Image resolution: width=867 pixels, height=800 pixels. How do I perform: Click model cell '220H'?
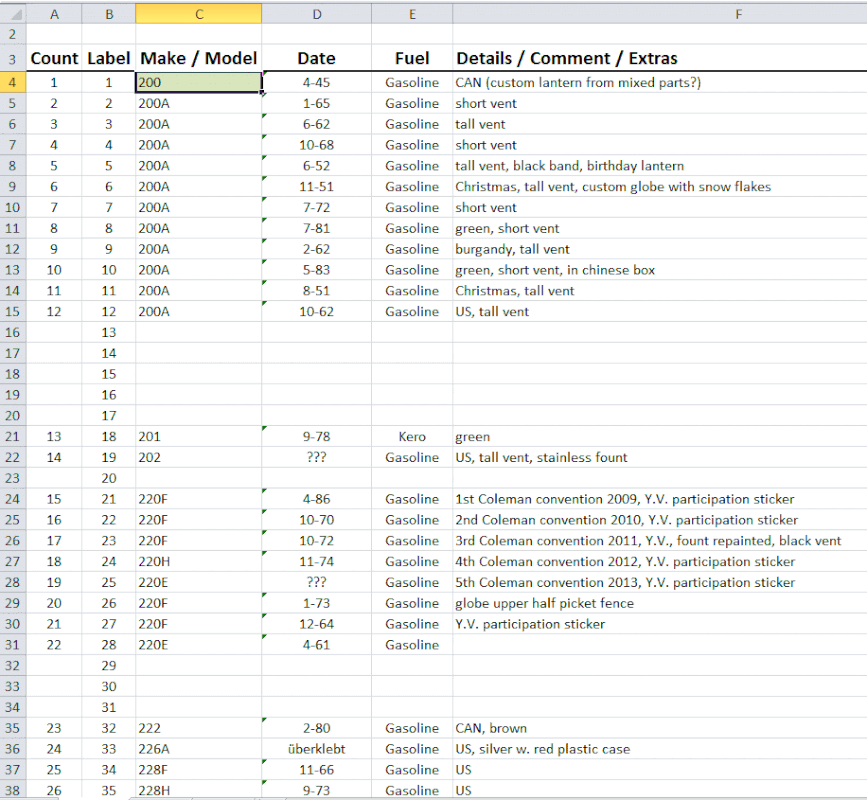click(199, 562)
